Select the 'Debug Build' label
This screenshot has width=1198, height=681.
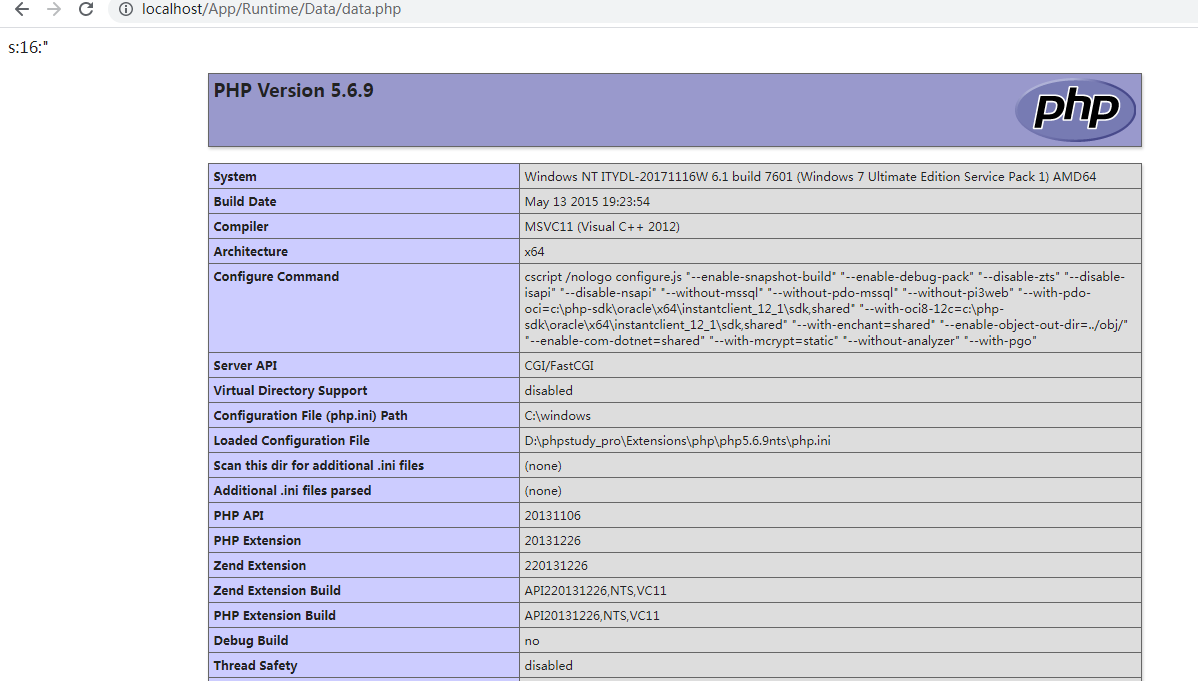tap(251, 640)
